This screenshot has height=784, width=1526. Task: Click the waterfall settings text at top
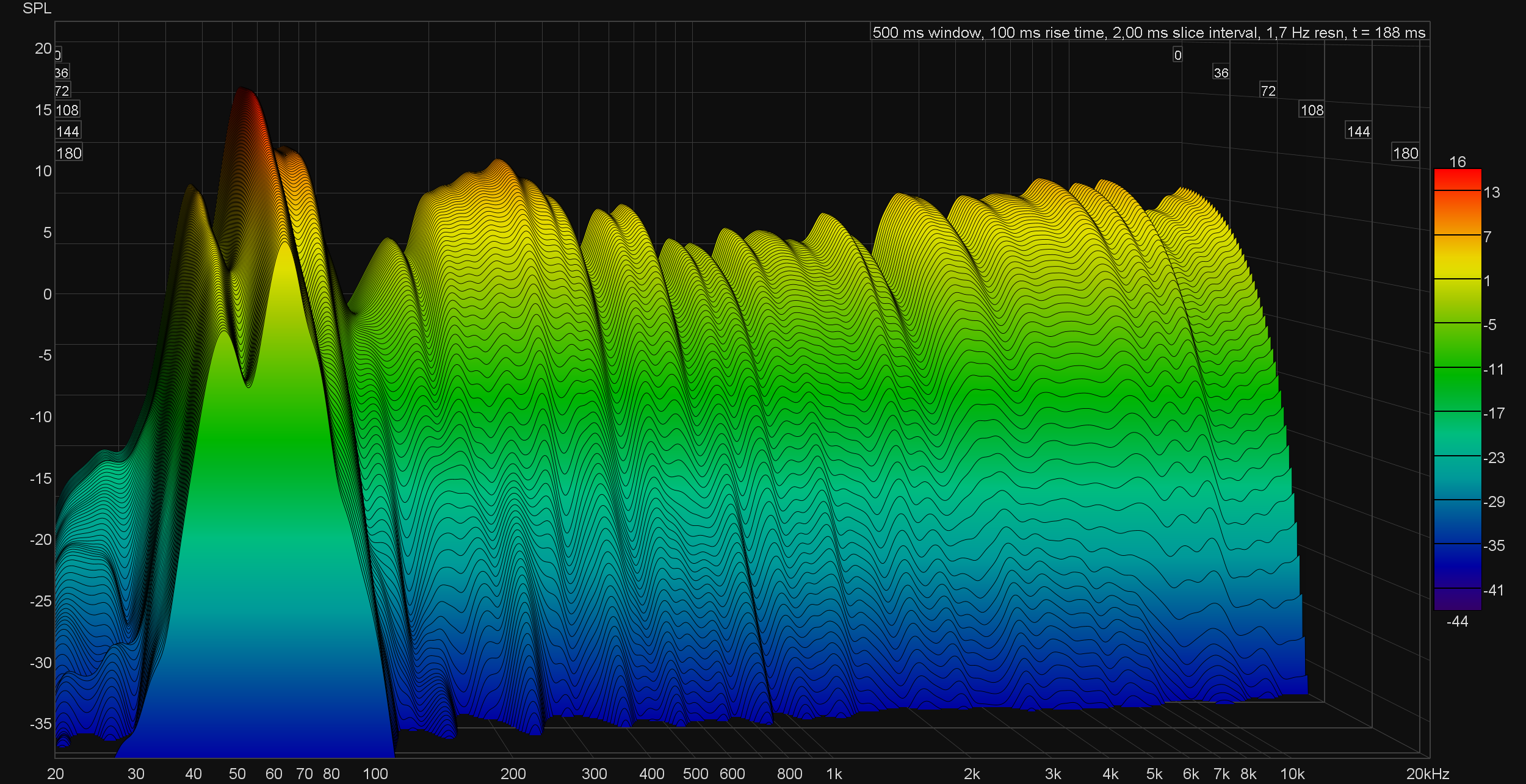(x=1149, y=32)
